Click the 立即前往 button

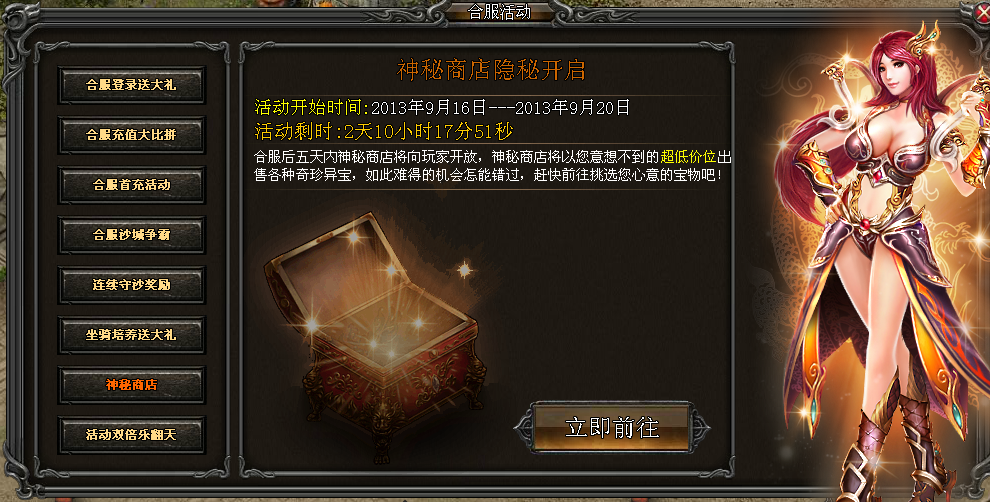pos(612,428)
